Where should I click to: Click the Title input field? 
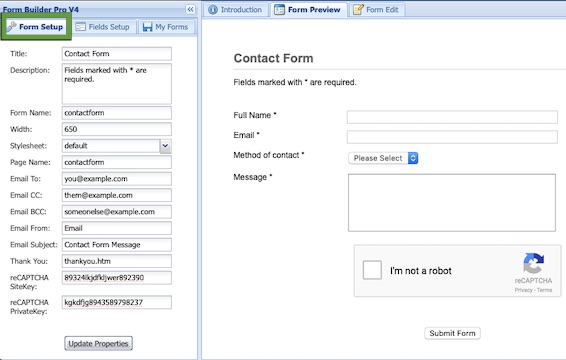pyautogui.click(x=117, y=54)
